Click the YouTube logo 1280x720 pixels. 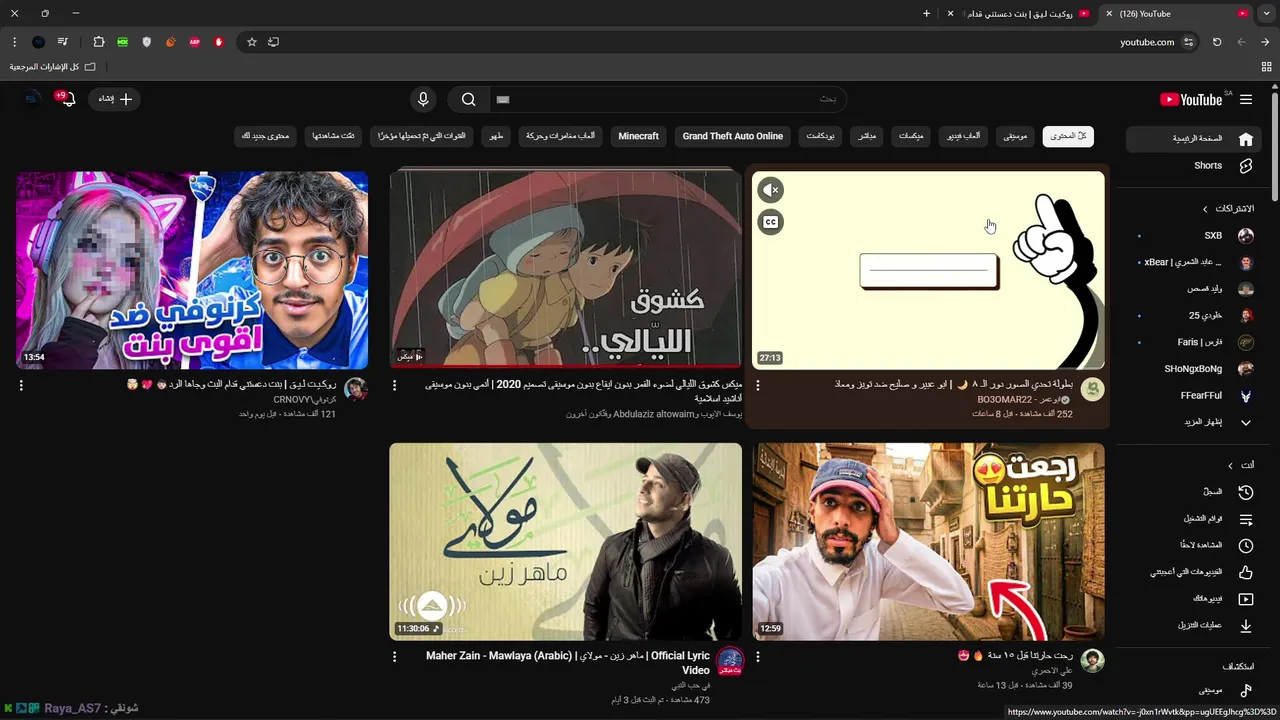tap(1191, 99)
